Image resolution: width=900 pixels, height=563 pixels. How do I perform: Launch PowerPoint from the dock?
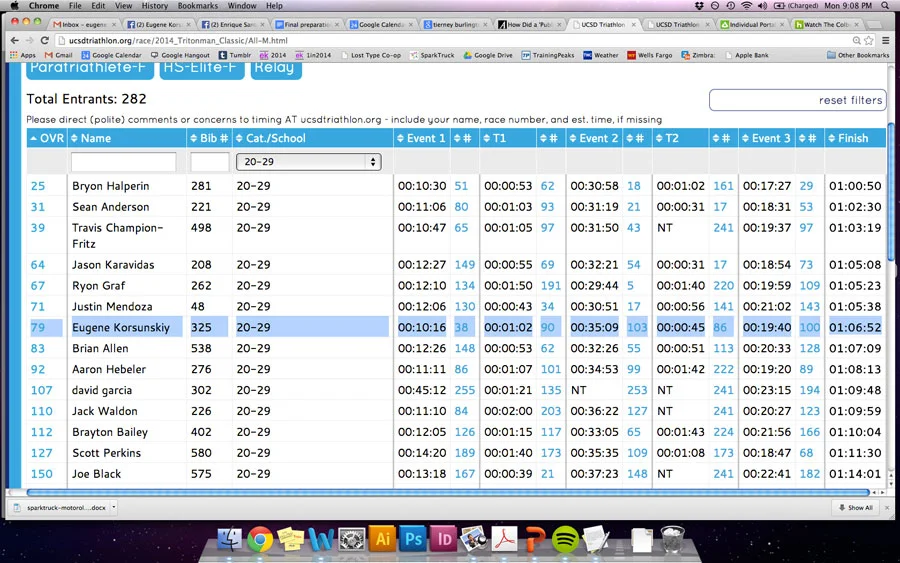click(x=535, y=539)
